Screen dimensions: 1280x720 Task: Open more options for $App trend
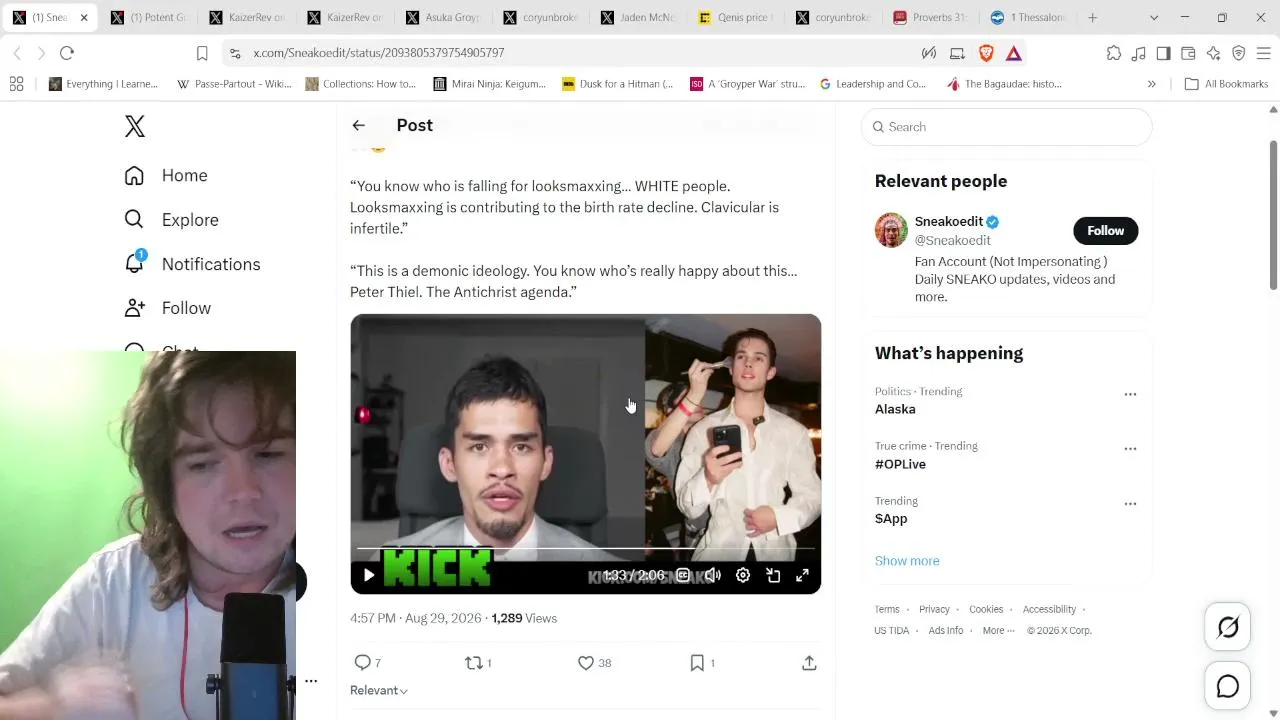[1130, 504]
